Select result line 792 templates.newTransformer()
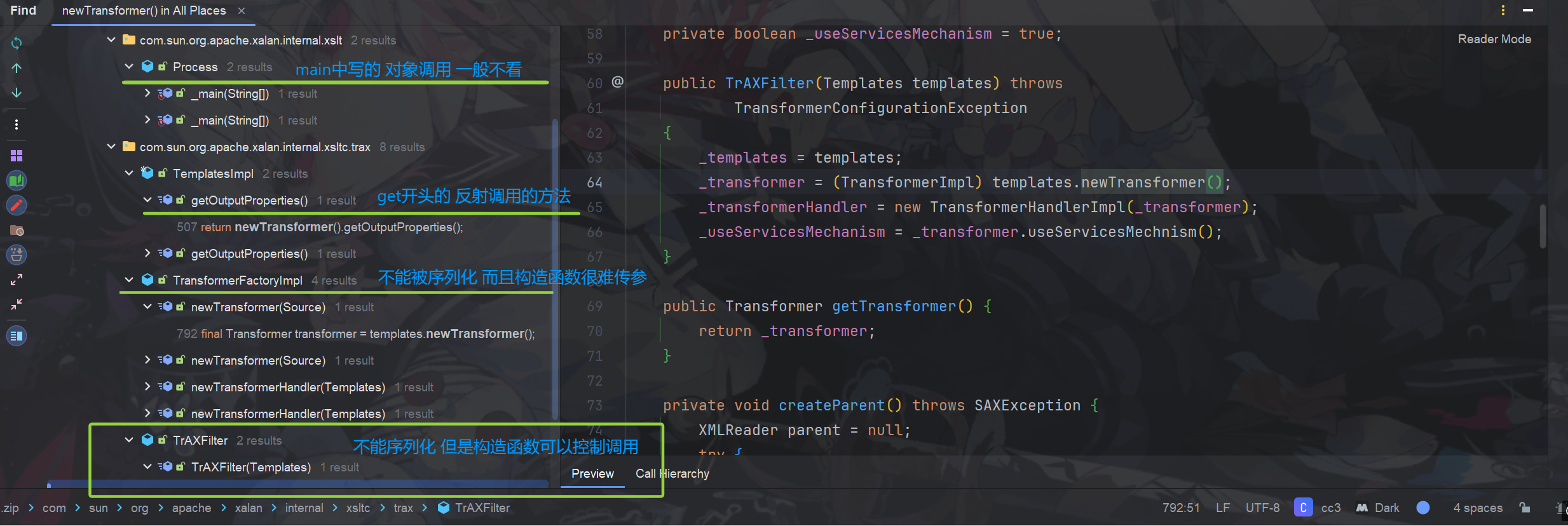1568x526 pixels. click(355, 334)
